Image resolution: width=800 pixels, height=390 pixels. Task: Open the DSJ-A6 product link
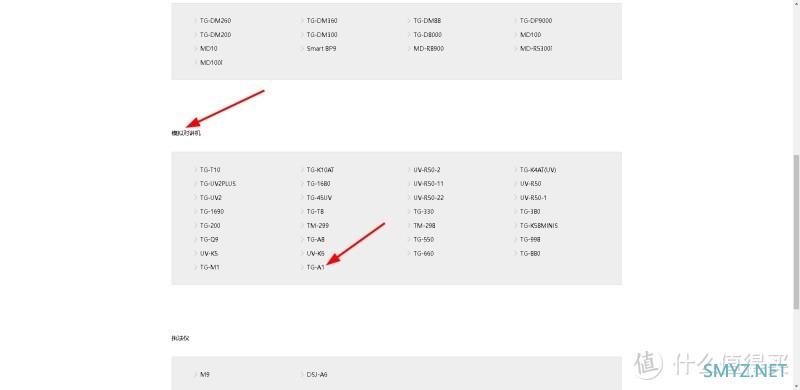click(317, 375)
